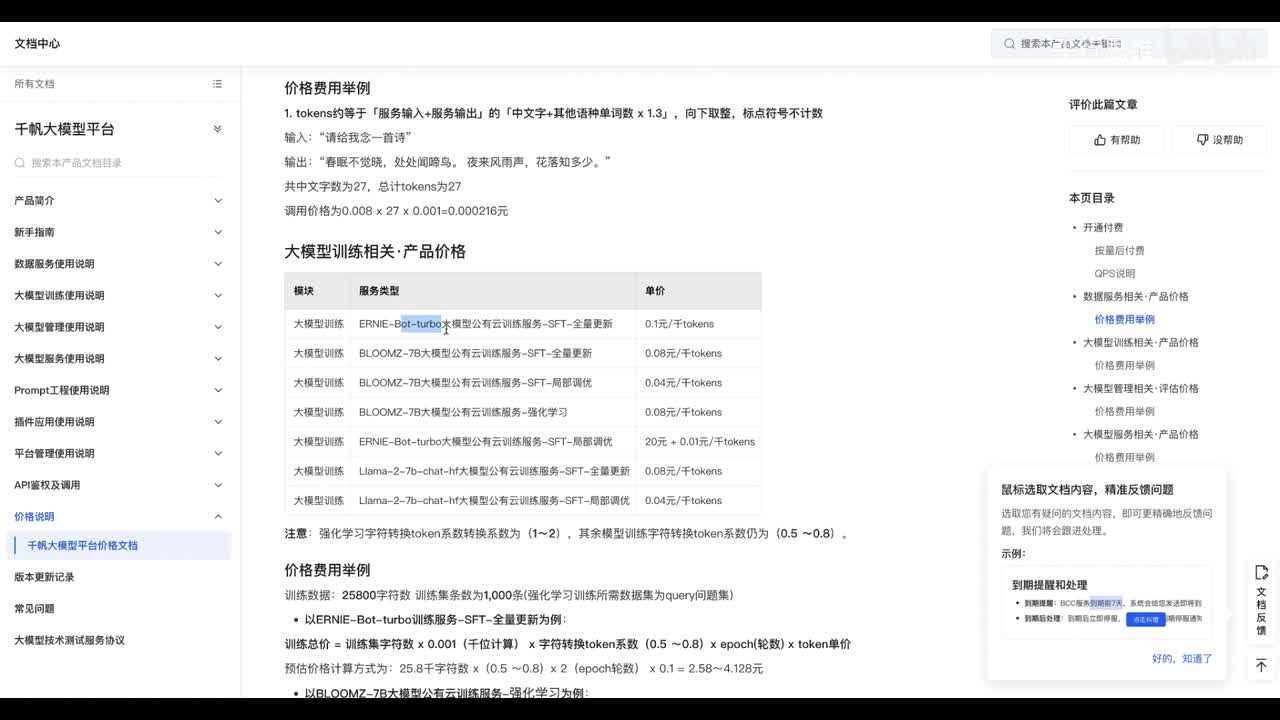1280x720 pixels.
Task: Click the back-to-top arrow icon
Action: coord(1261,666)
